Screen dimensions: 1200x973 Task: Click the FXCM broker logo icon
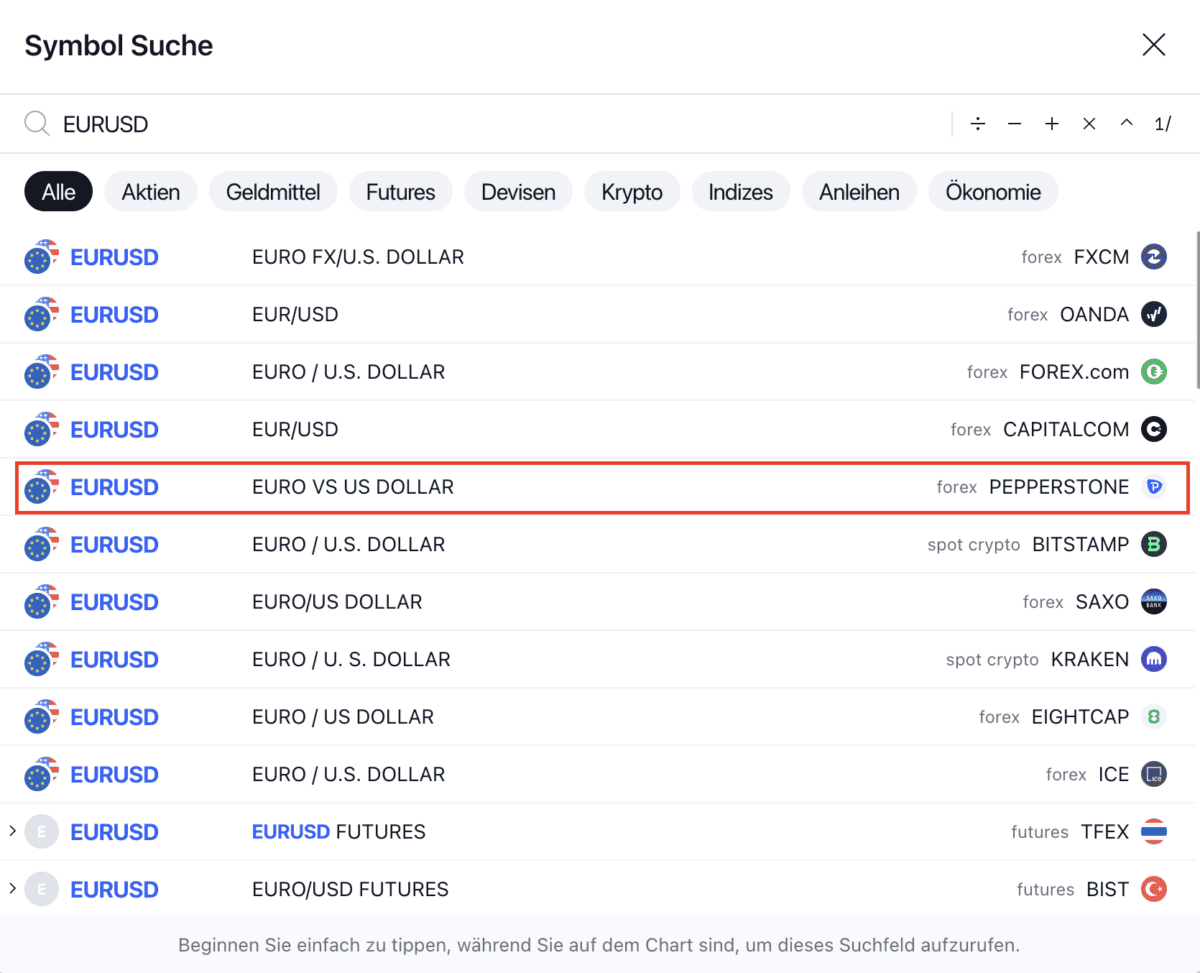pyautogui.click(x=1154, y=257)
